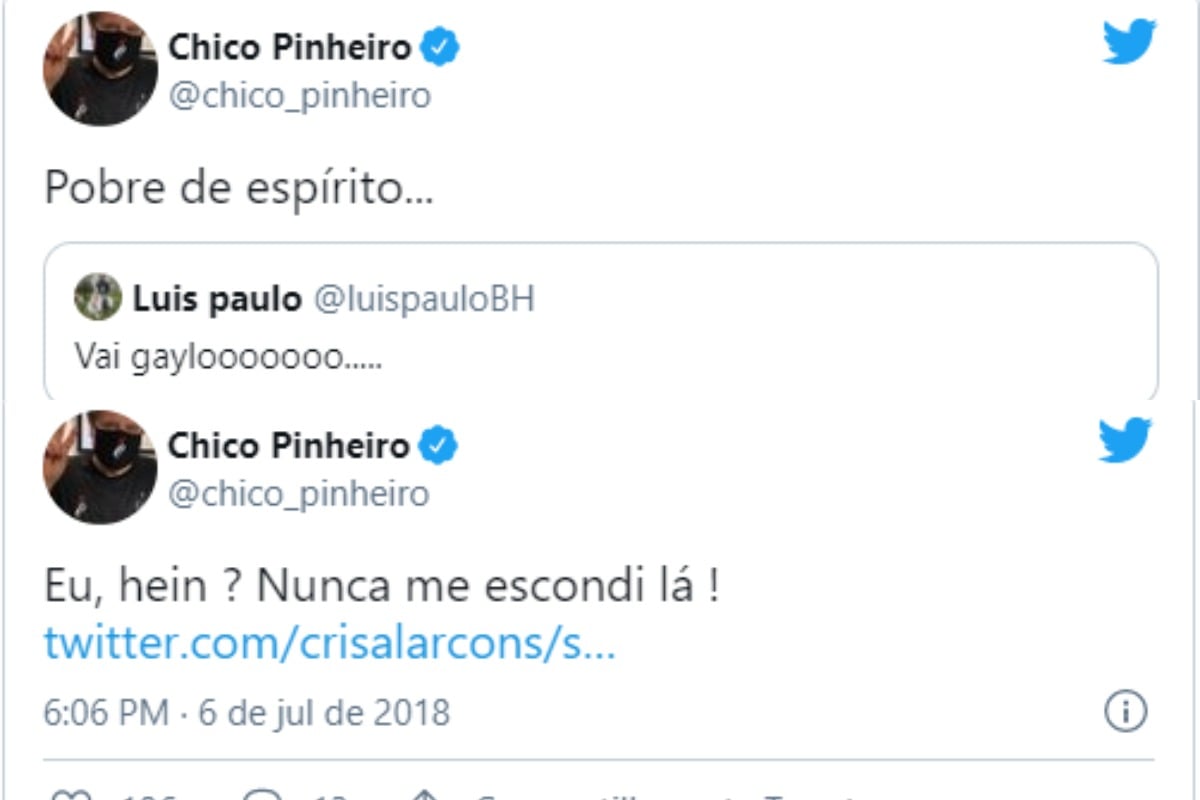Open the tweet info icon beside the date
This screenshot has height=800, width=1200.
[1125, 712]
